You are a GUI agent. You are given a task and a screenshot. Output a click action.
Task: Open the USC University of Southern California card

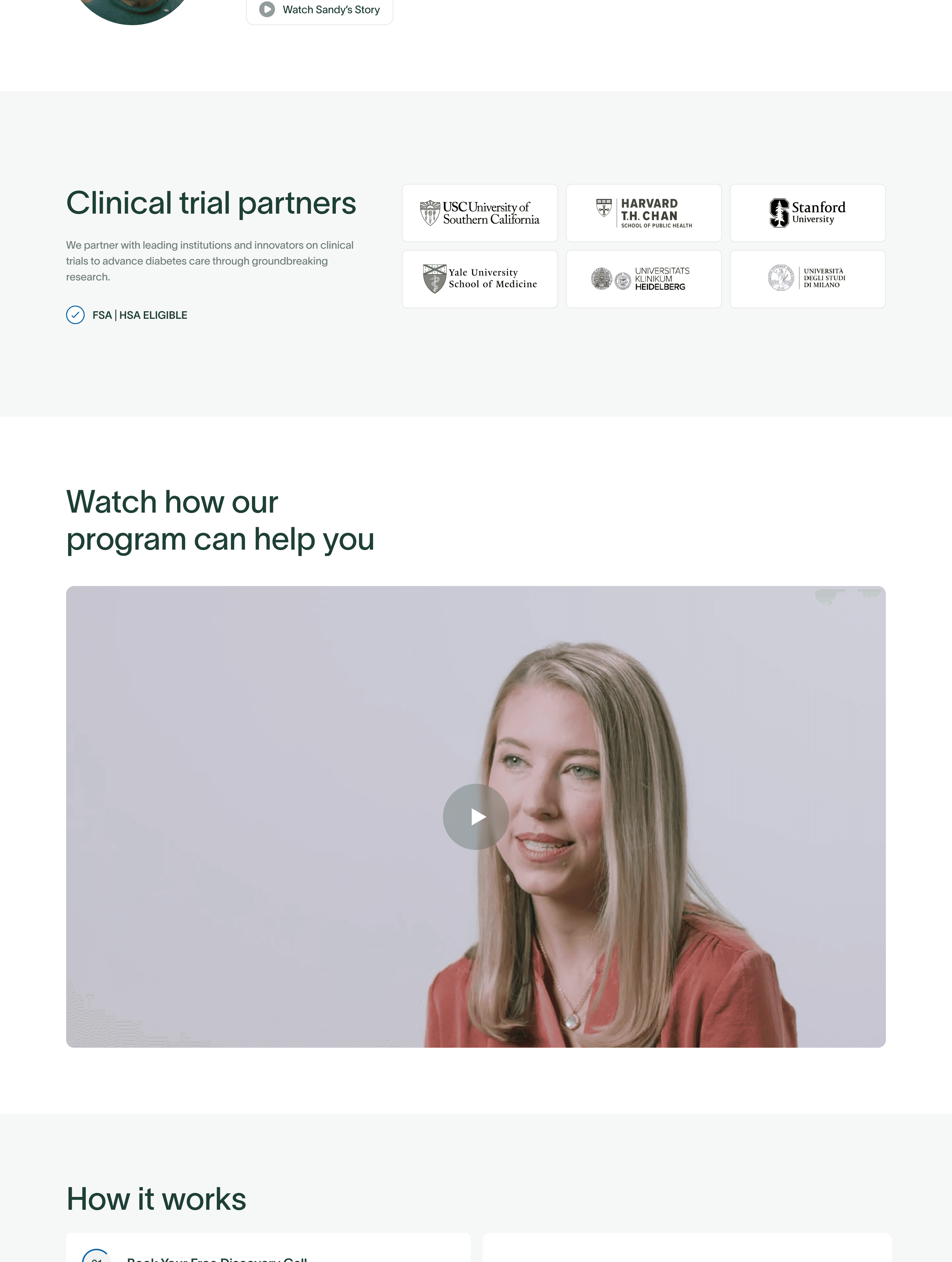coord(480,213)
